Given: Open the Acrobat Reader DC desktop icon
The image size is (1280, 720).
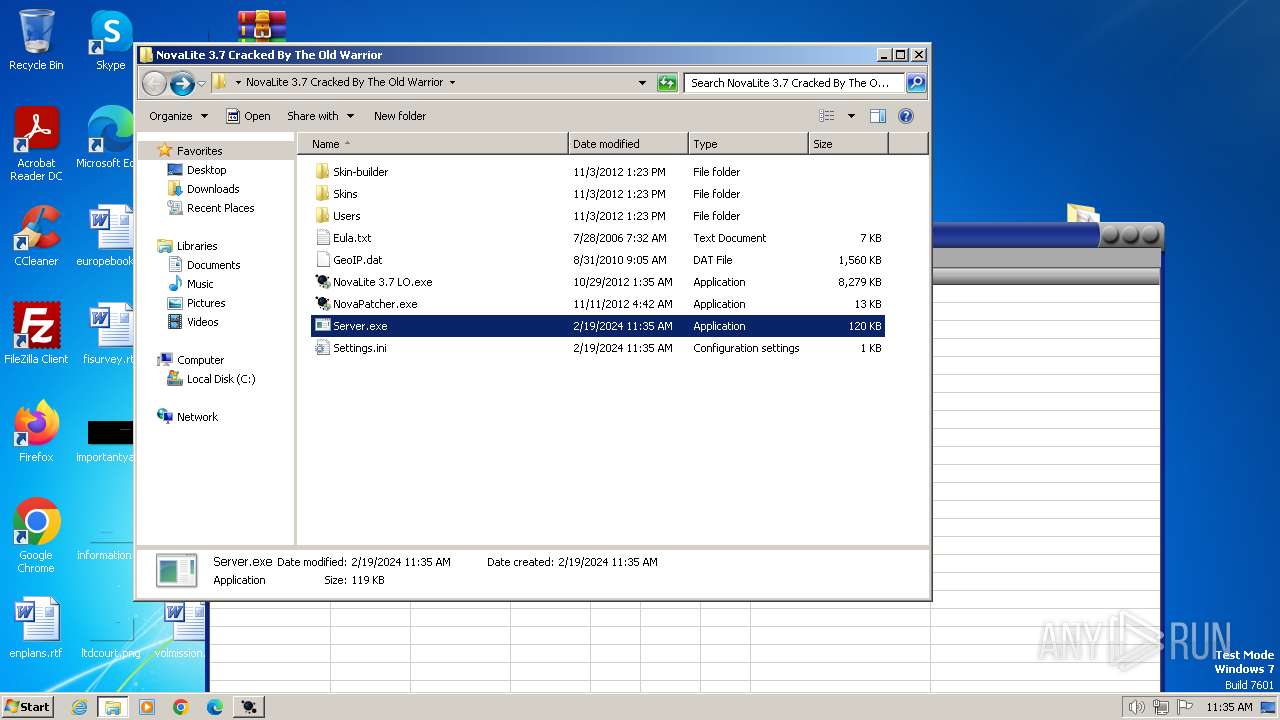Looking at the screenshot, I should [x=36, y=145].
